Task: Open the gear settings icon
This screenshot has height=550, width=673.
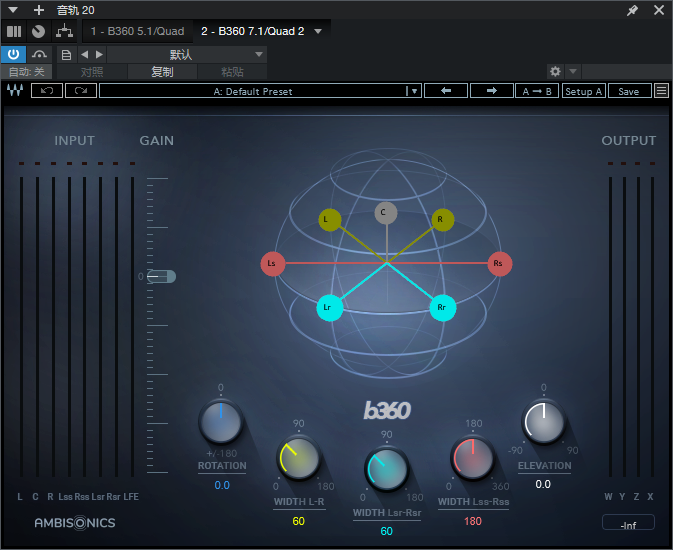Action: [555, 72]
